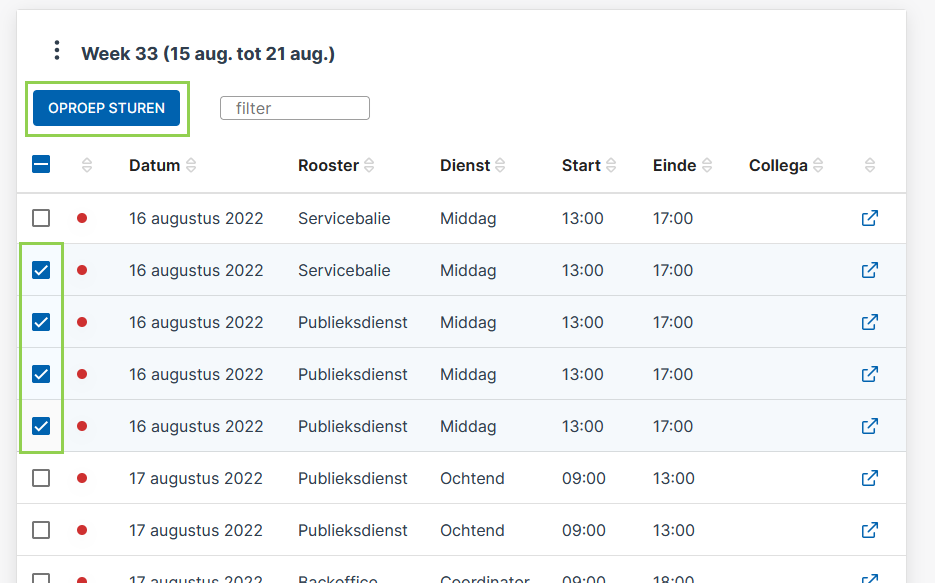Check the unchecked first Servicebalie row
Viewport: 935px width, 583px height.
[x=41, y=218]
